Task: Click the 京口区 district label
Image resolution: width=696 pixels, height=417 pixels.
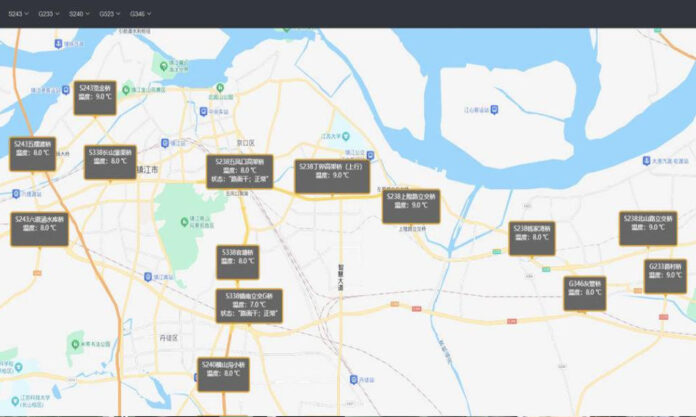Action: point(245,143)
